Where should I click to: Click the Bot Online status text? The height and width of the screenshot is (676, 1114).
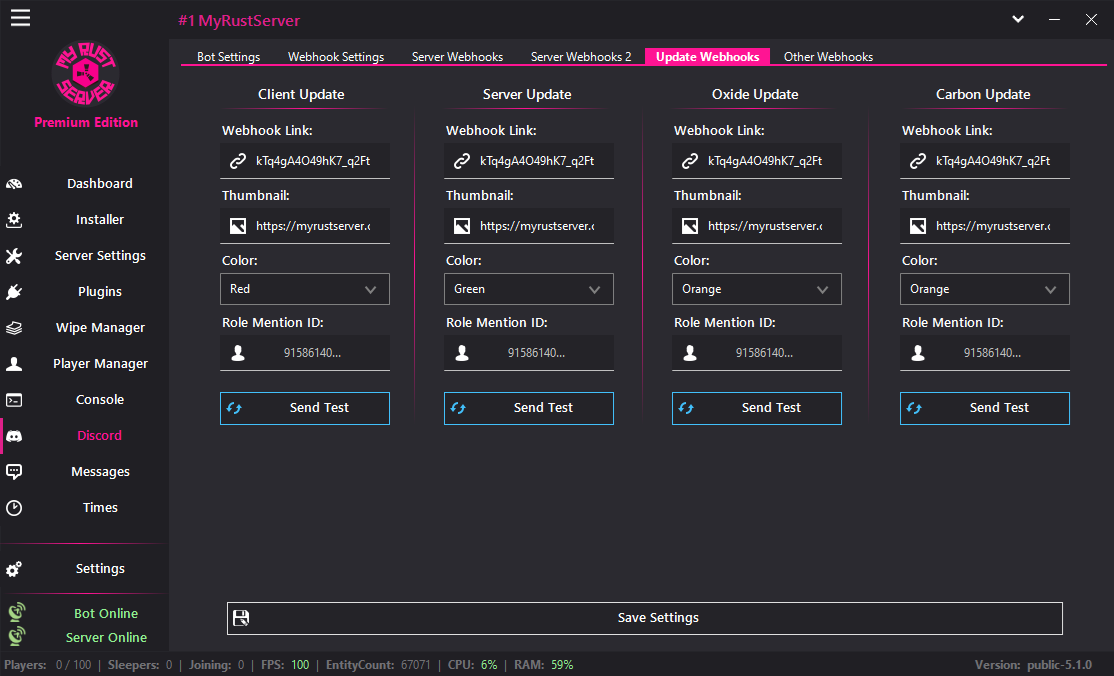[x=106, y=613]
